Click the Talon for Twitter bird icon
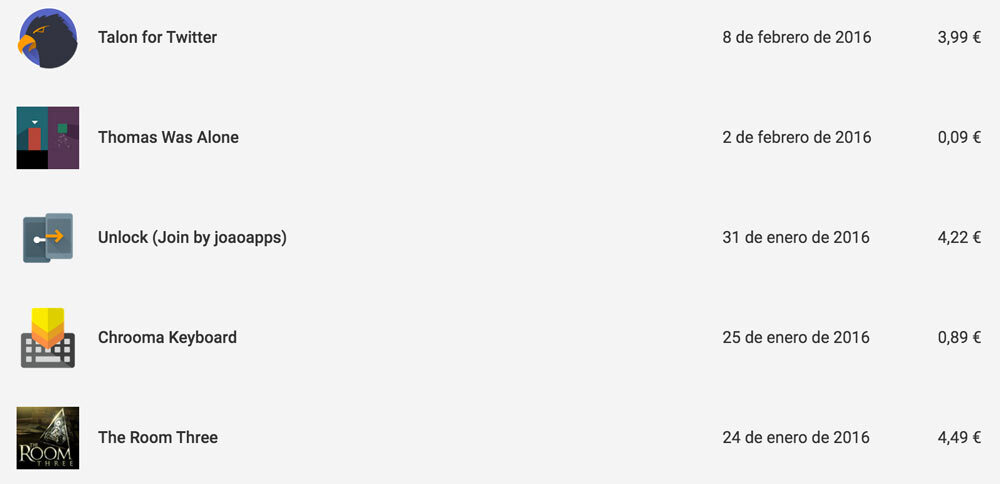Viewport: 1000px width, 484px height. pyautogui.click(x=48, y=38)
